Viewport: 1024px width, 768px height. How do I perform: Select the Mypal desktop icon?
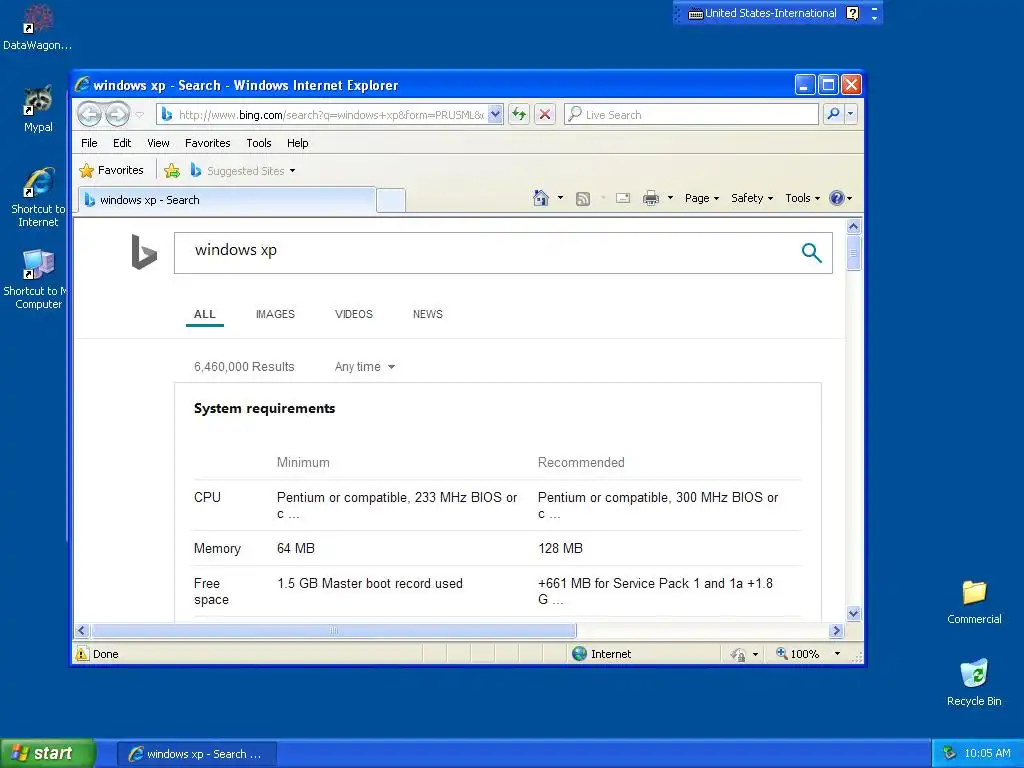tap(38, 108)
